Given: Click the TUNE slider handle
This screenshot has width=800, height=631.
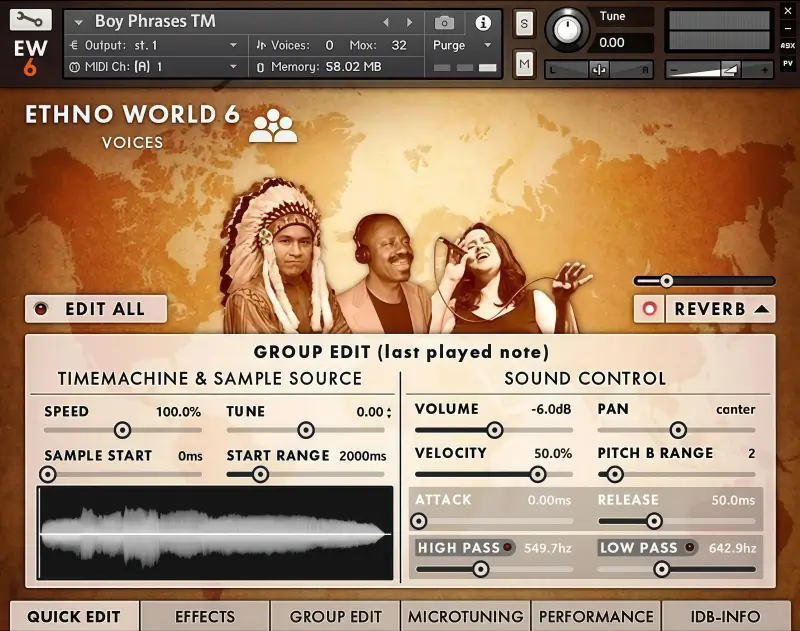Looking at the screenshot, I should 306,430.
